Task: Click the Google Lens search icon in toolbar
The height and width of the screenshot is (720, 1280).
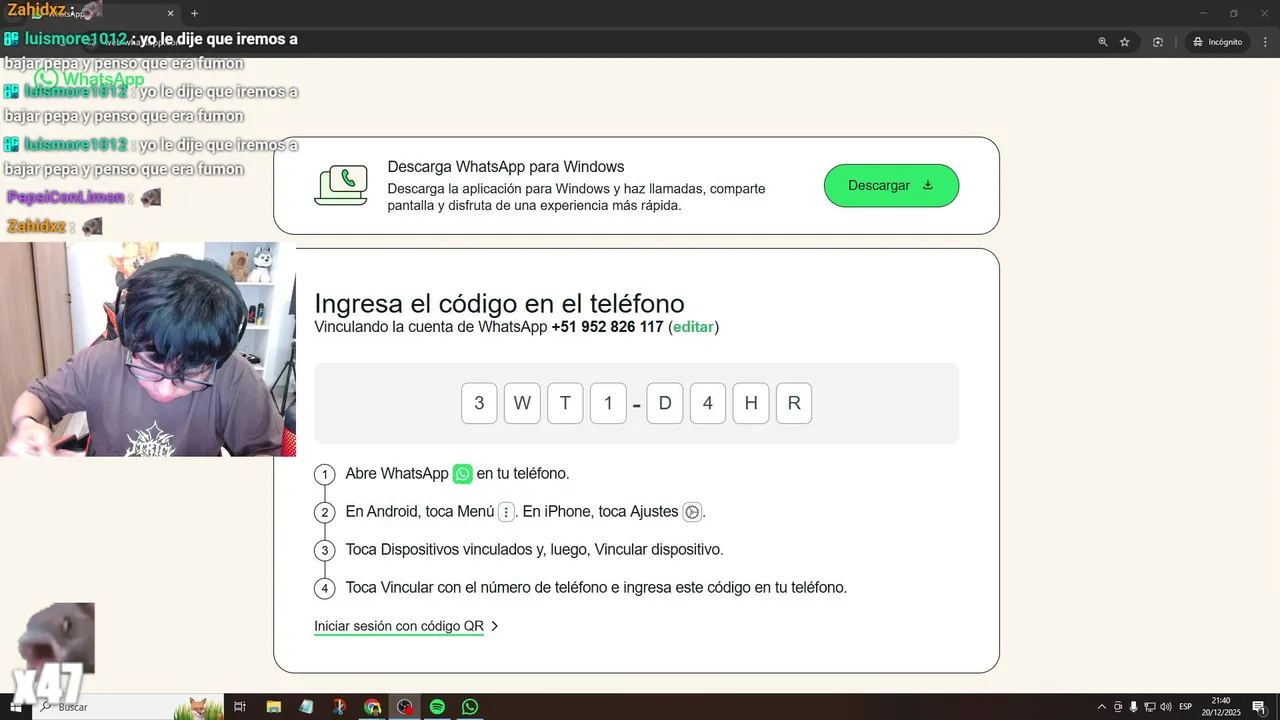Action: pos(1158,42)
